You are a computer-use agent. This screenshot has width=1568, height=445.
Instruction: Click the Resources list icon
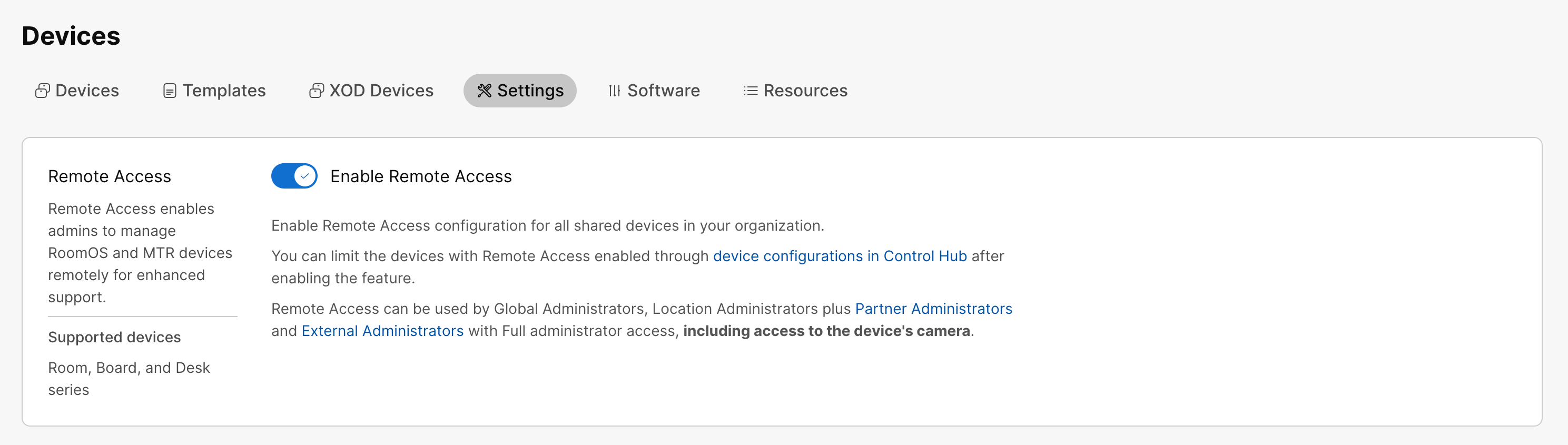click(750, 91)
